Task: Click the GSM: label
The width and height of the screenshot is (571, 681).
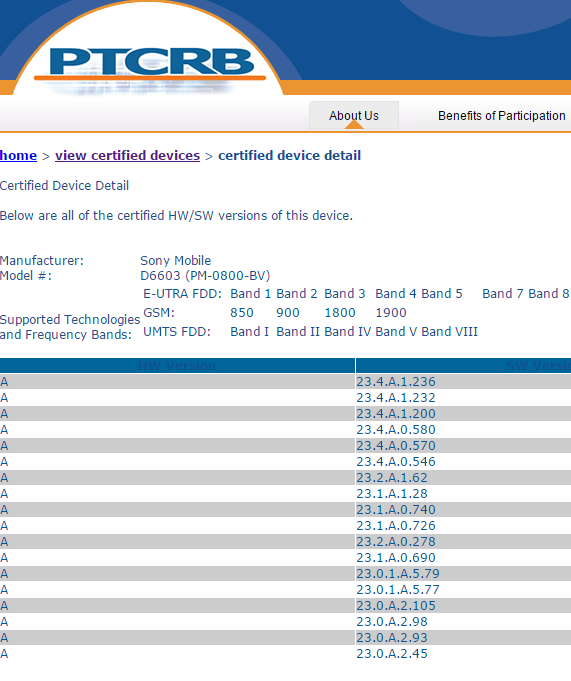Action: (x=159, y=313)
